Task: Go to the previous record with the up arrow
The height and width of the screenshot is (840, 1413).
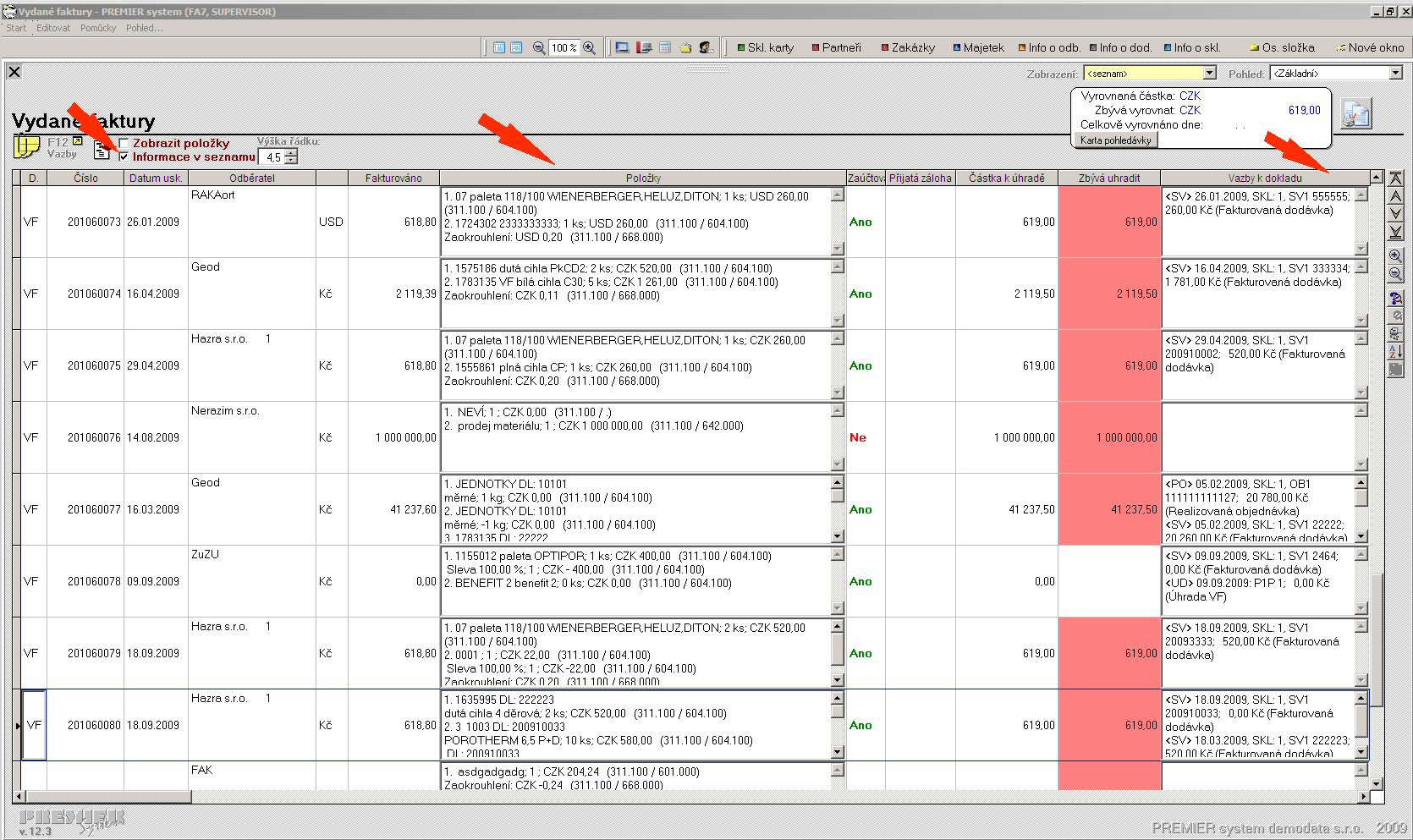Action: (1396, 196)
